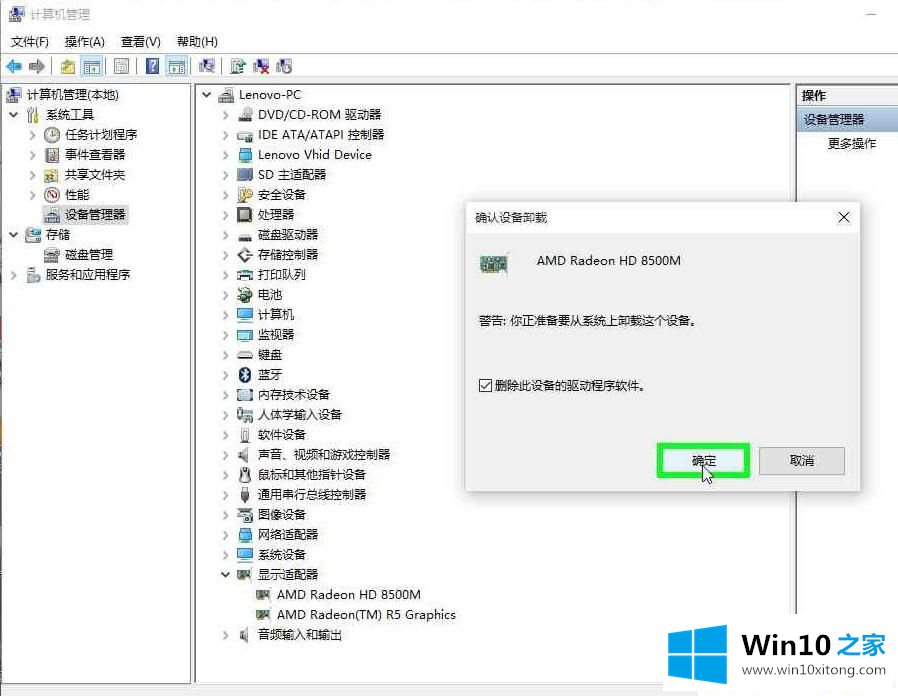This screenshot has height=696, width=898.
Task: Click the update driver software toolbar icon
Action: tap(238, 66)
